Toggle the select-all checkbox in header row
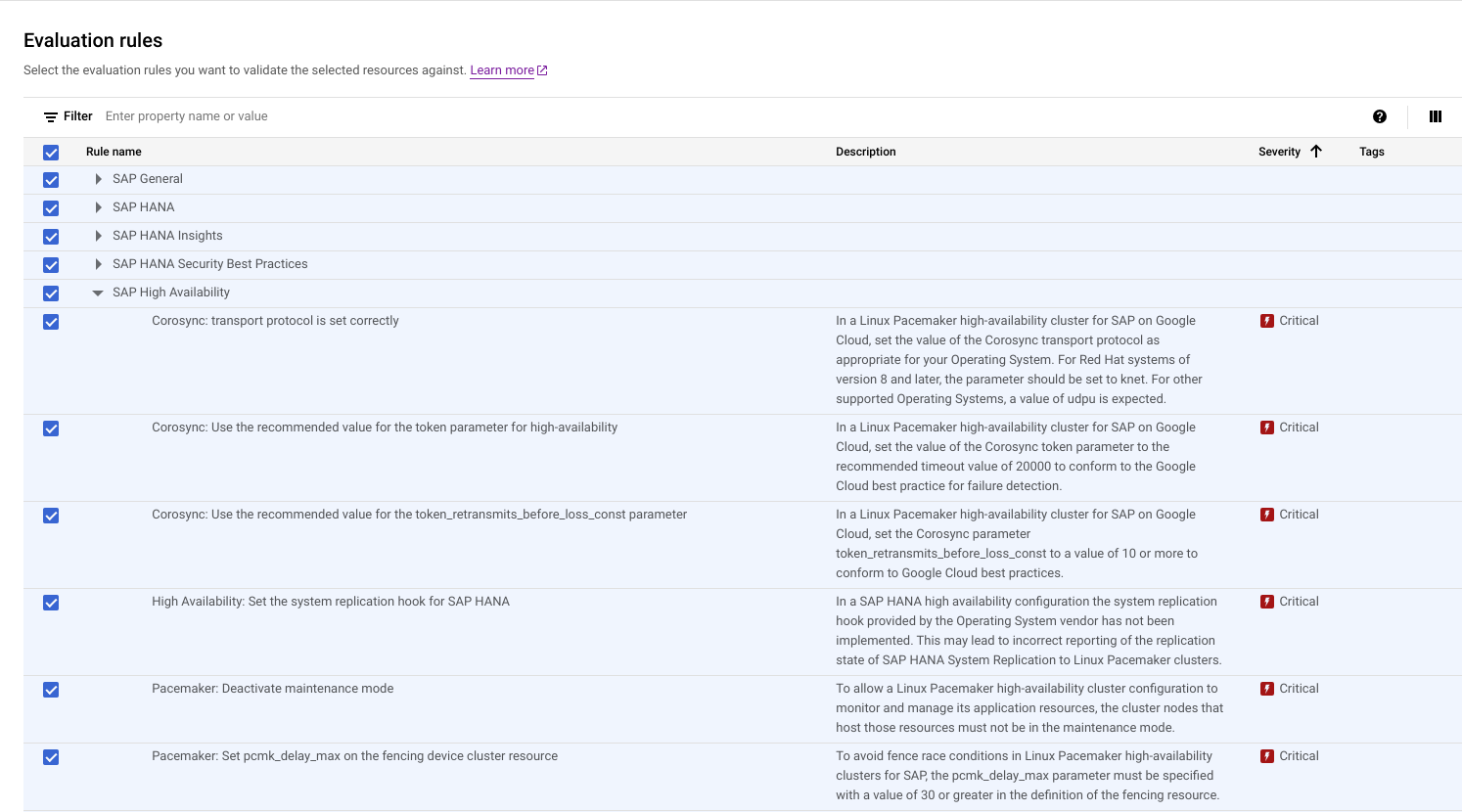1462x812 pixels. tap(51, 153)
